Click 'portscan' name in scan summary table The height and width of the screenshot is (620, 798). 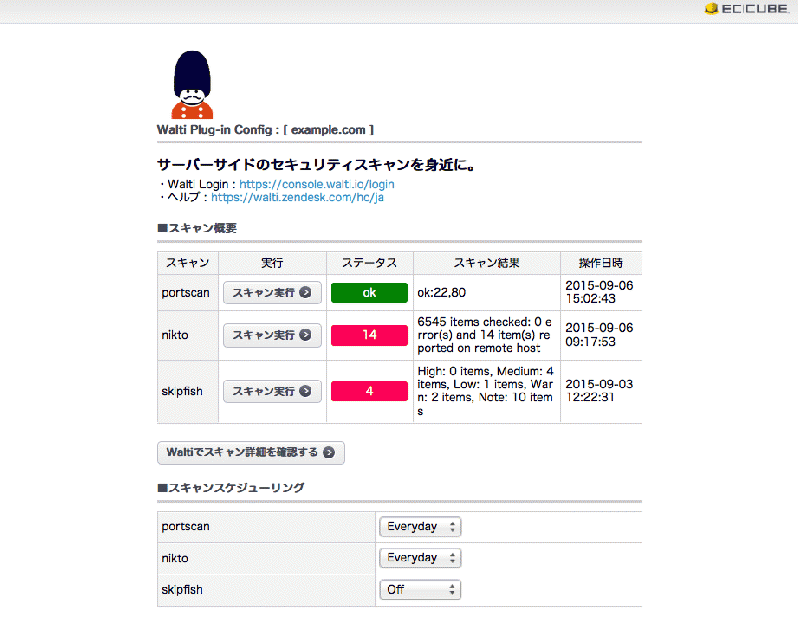click(185, 293)
